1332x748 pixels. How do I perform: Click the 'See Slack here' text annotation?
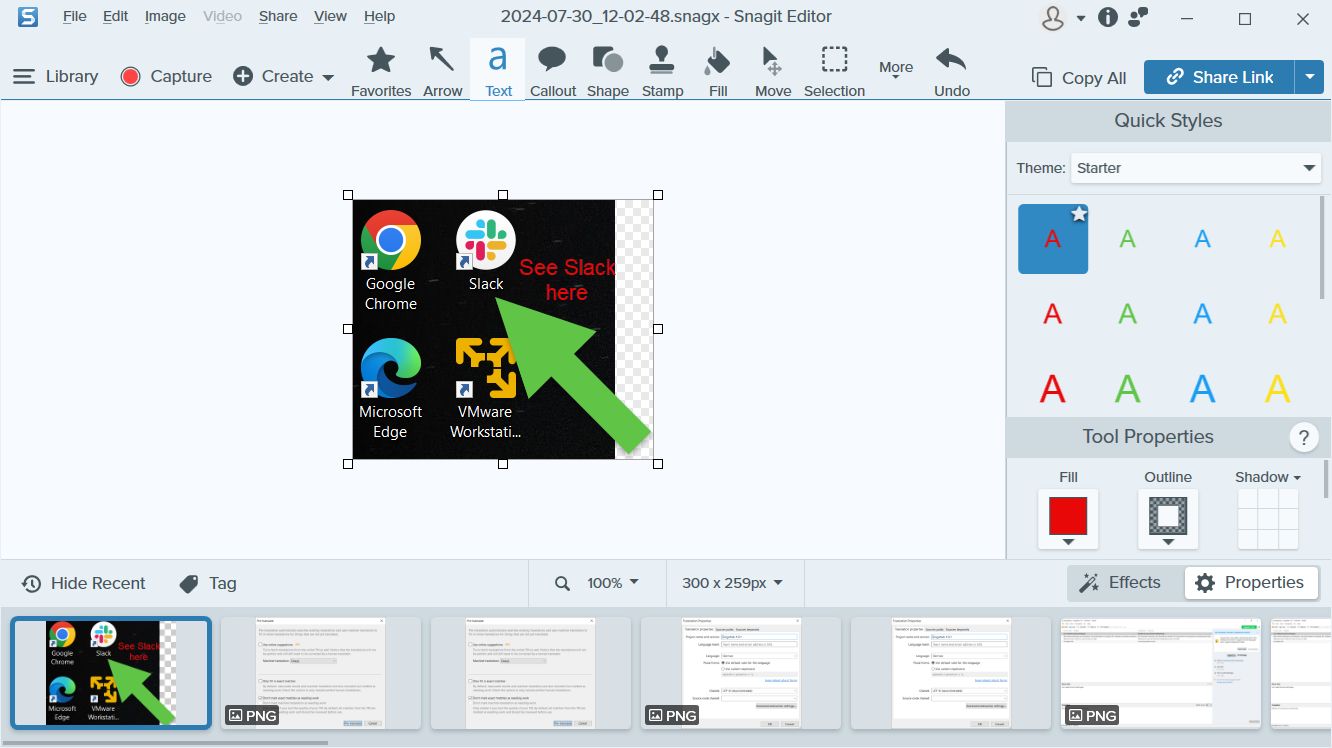(566, 280)
